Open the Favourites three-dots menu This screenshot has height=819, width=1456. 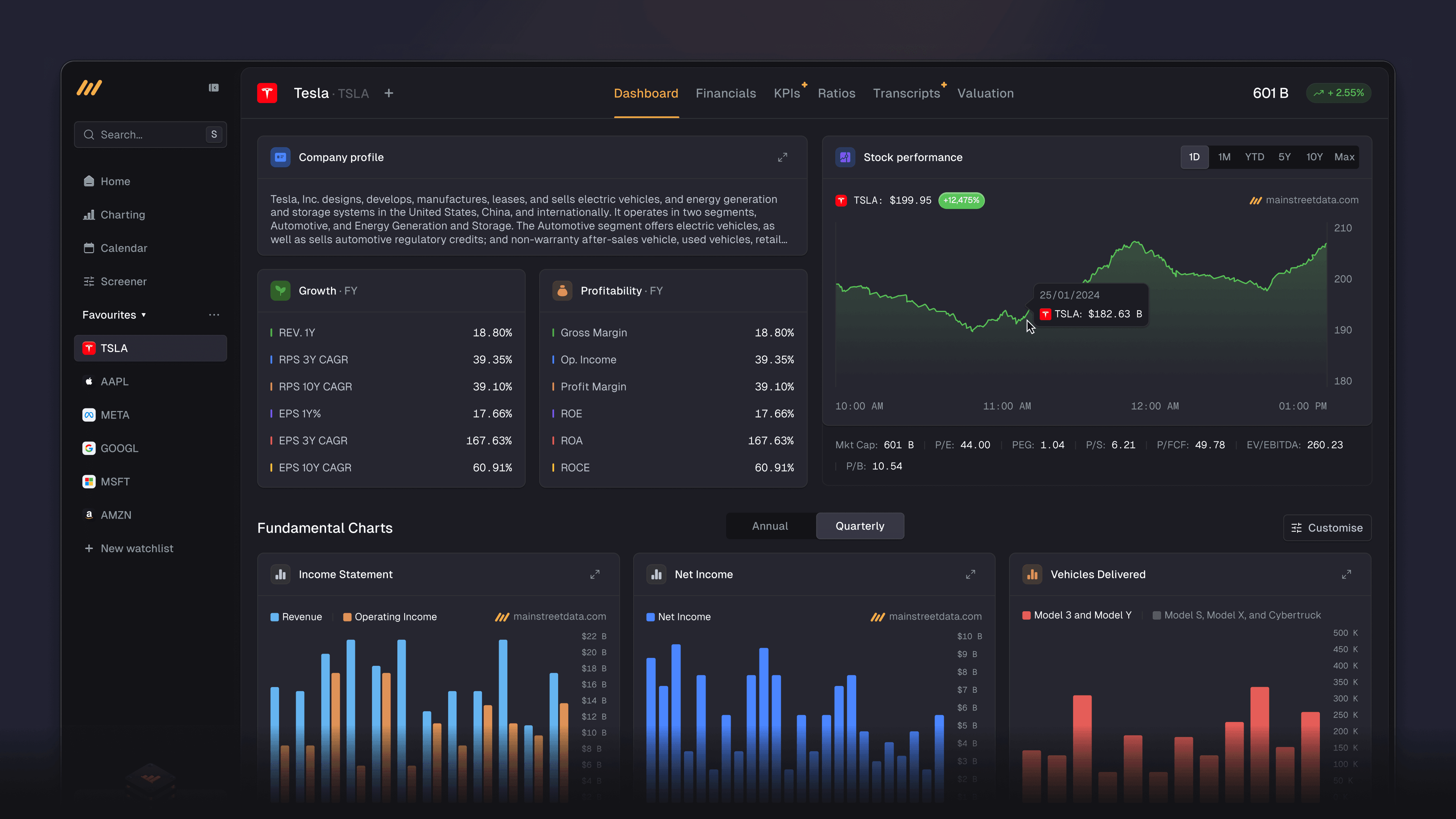pos(213,315)
